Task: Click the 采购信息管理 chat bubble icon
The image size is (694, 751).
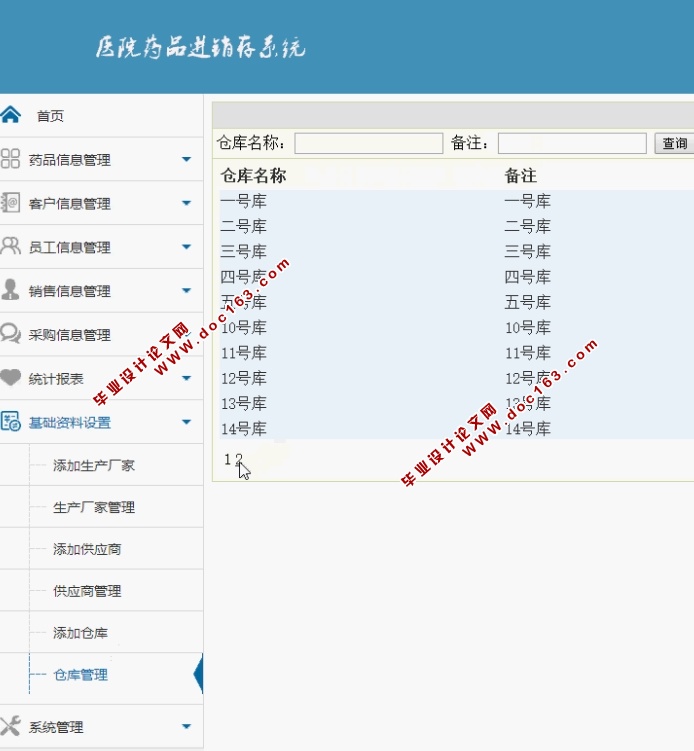Action: (10, 333)
